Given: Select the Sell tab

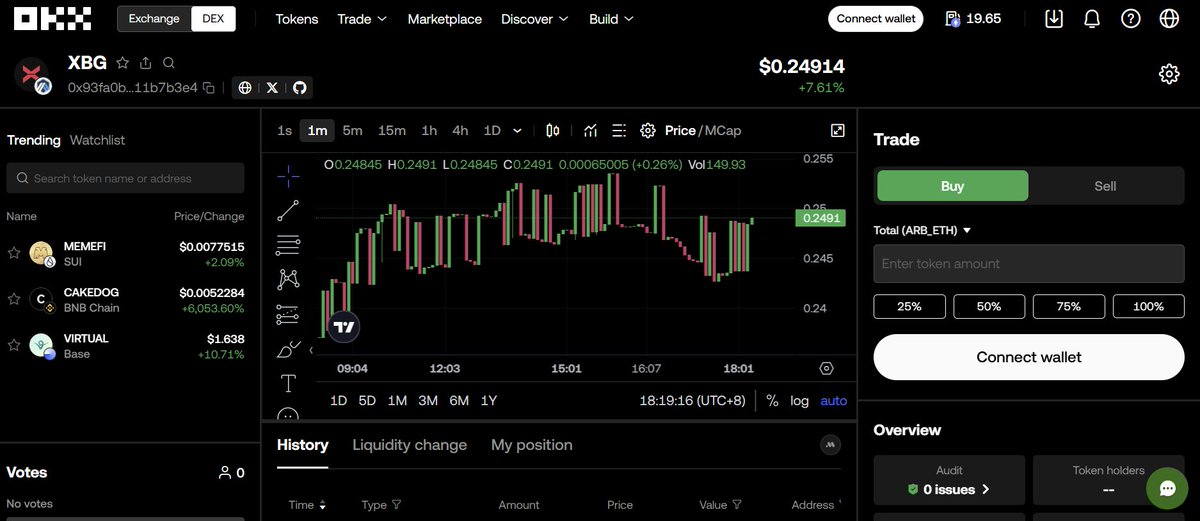Looking at the screenshot, I should [1105, 186].
